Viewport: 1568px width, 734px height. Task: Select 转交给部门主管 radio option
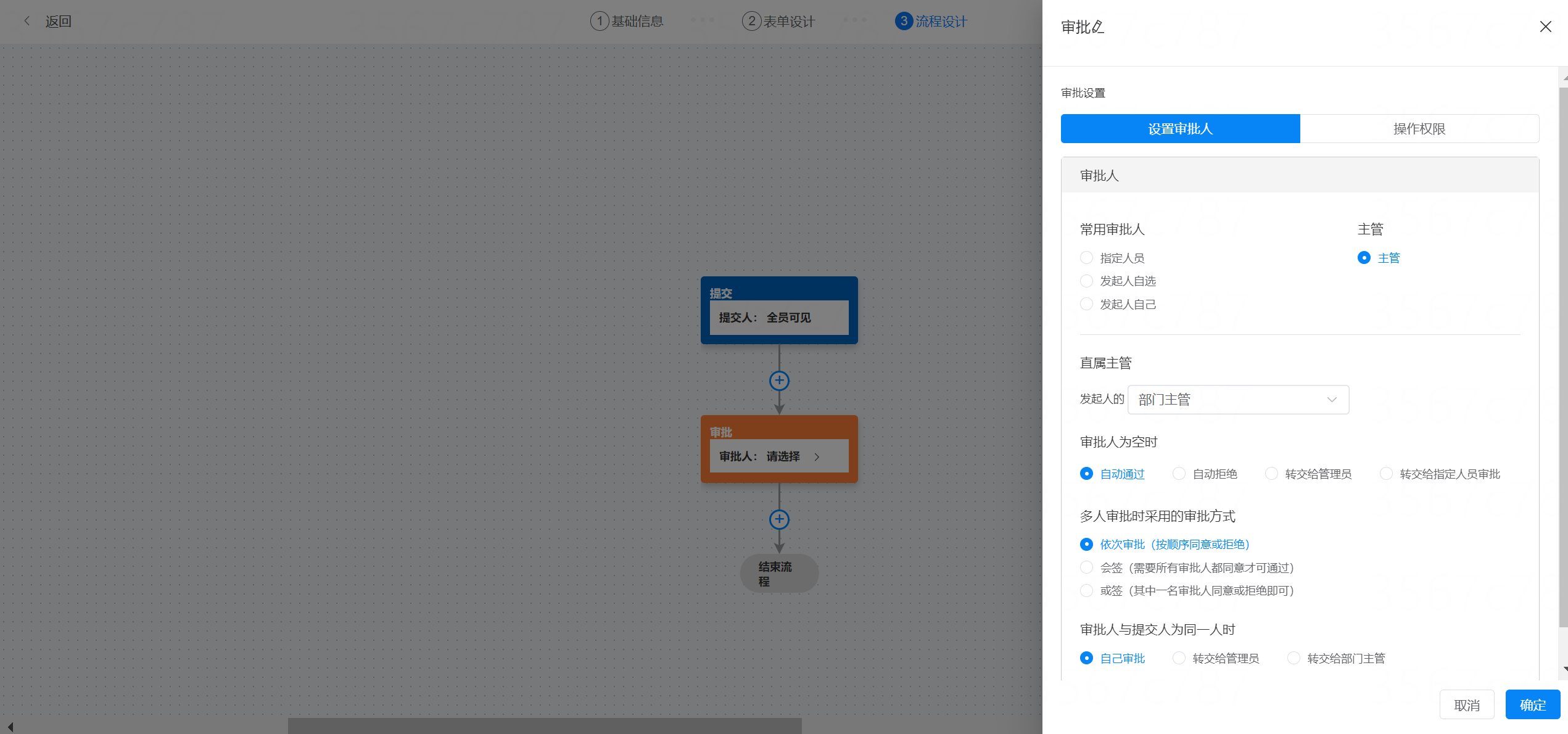tap(1294, 658)
